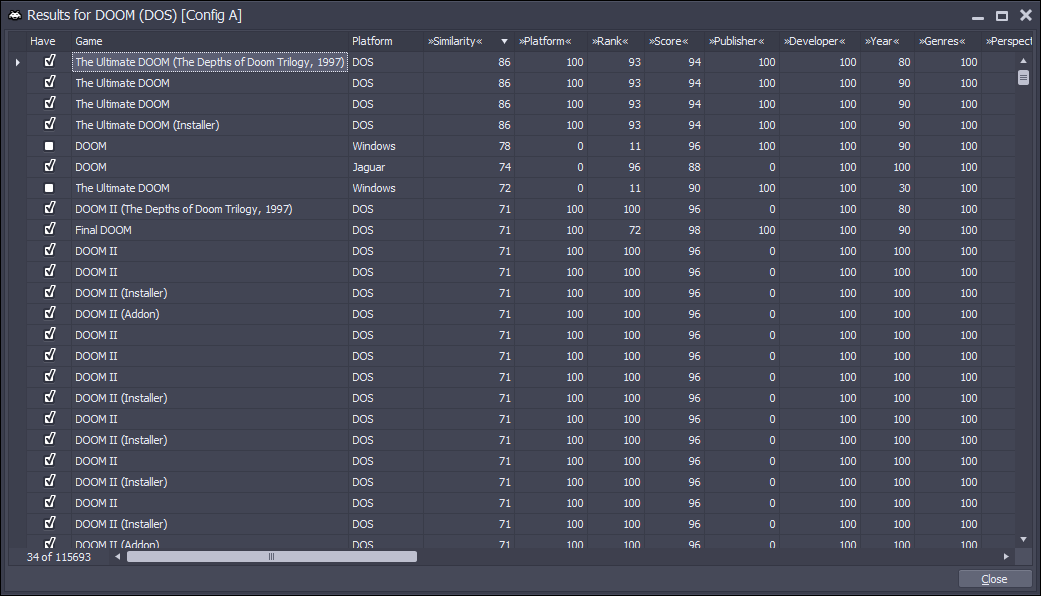Toggle Have checkbox for DOOM Windows row
Image resolution: width=1041 pixels, height=596 pixels.
(x=49, y=146)
